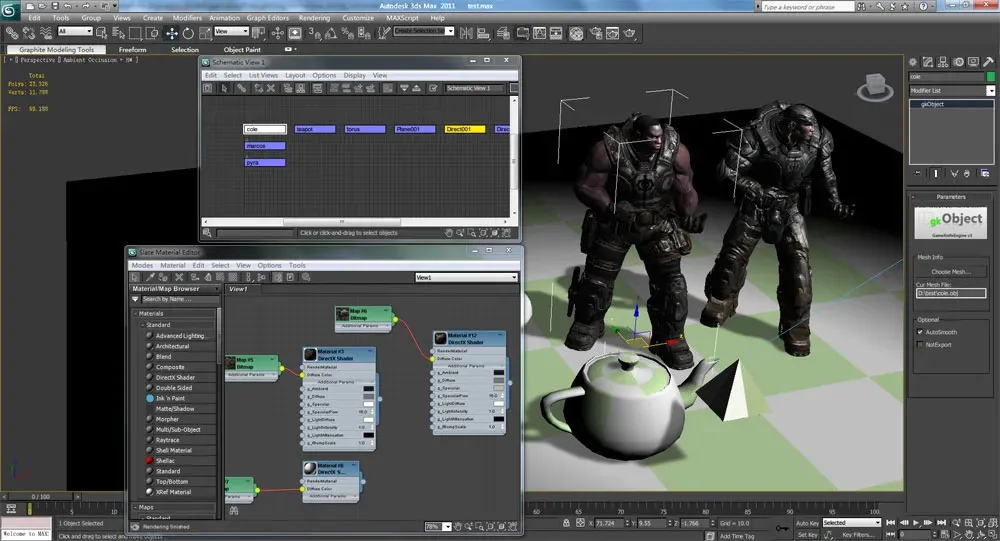Click the Choose Mesh button

[x=951, y=272]
